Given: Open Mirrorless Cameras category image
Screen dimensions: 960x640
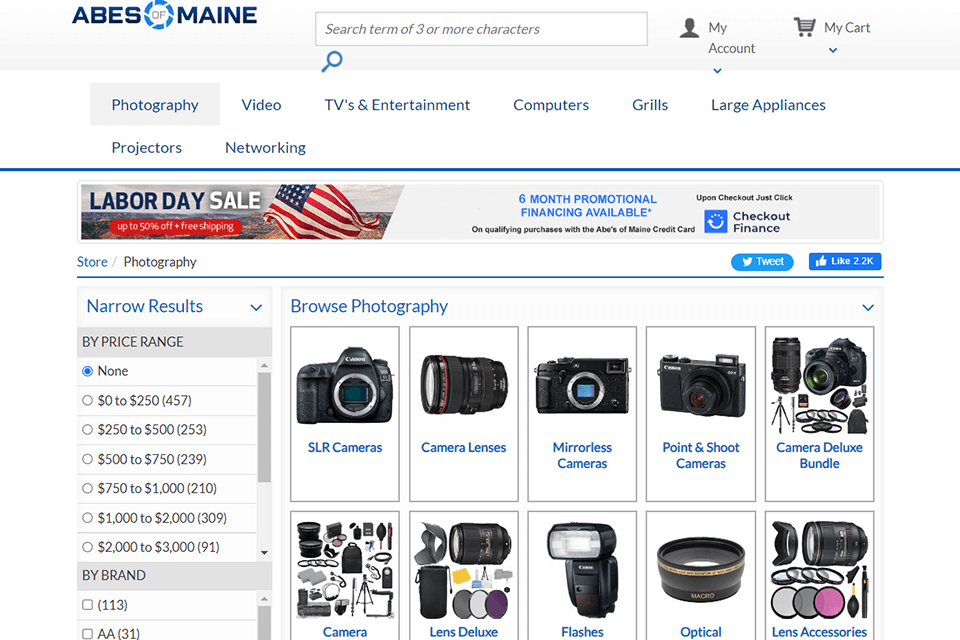Looking at the screenshot, I should pos(582,386).
